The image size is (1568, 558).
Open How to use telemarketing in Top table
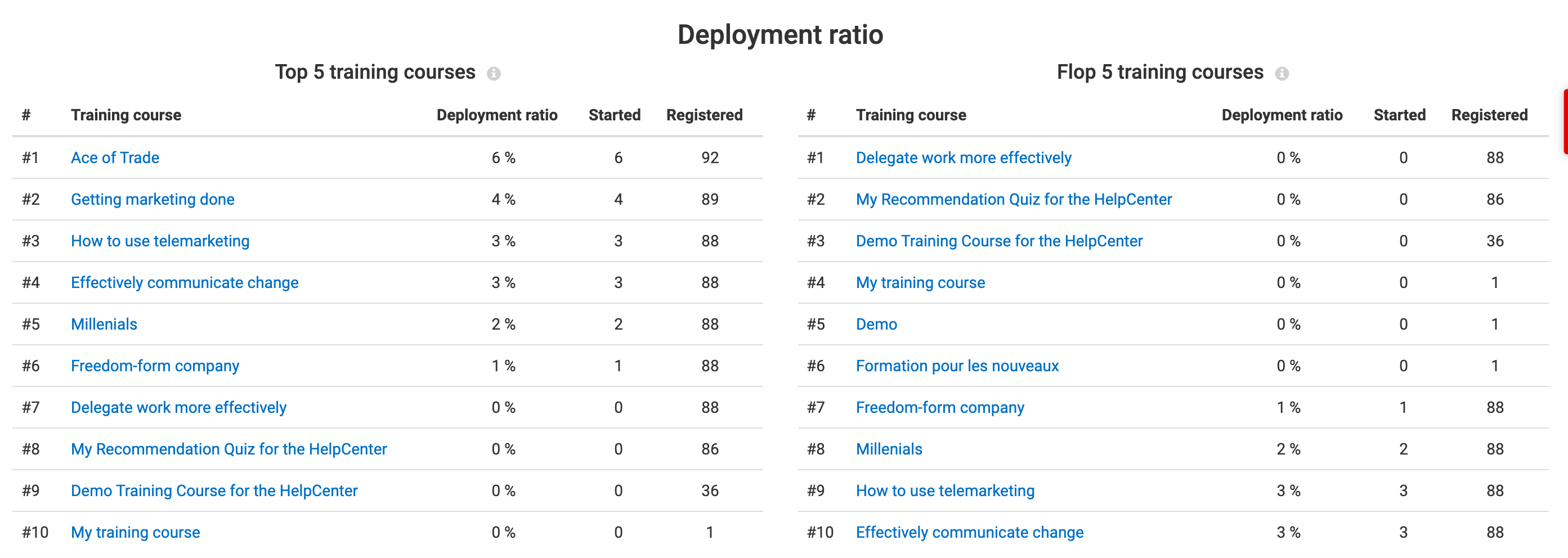click(160, 241)
